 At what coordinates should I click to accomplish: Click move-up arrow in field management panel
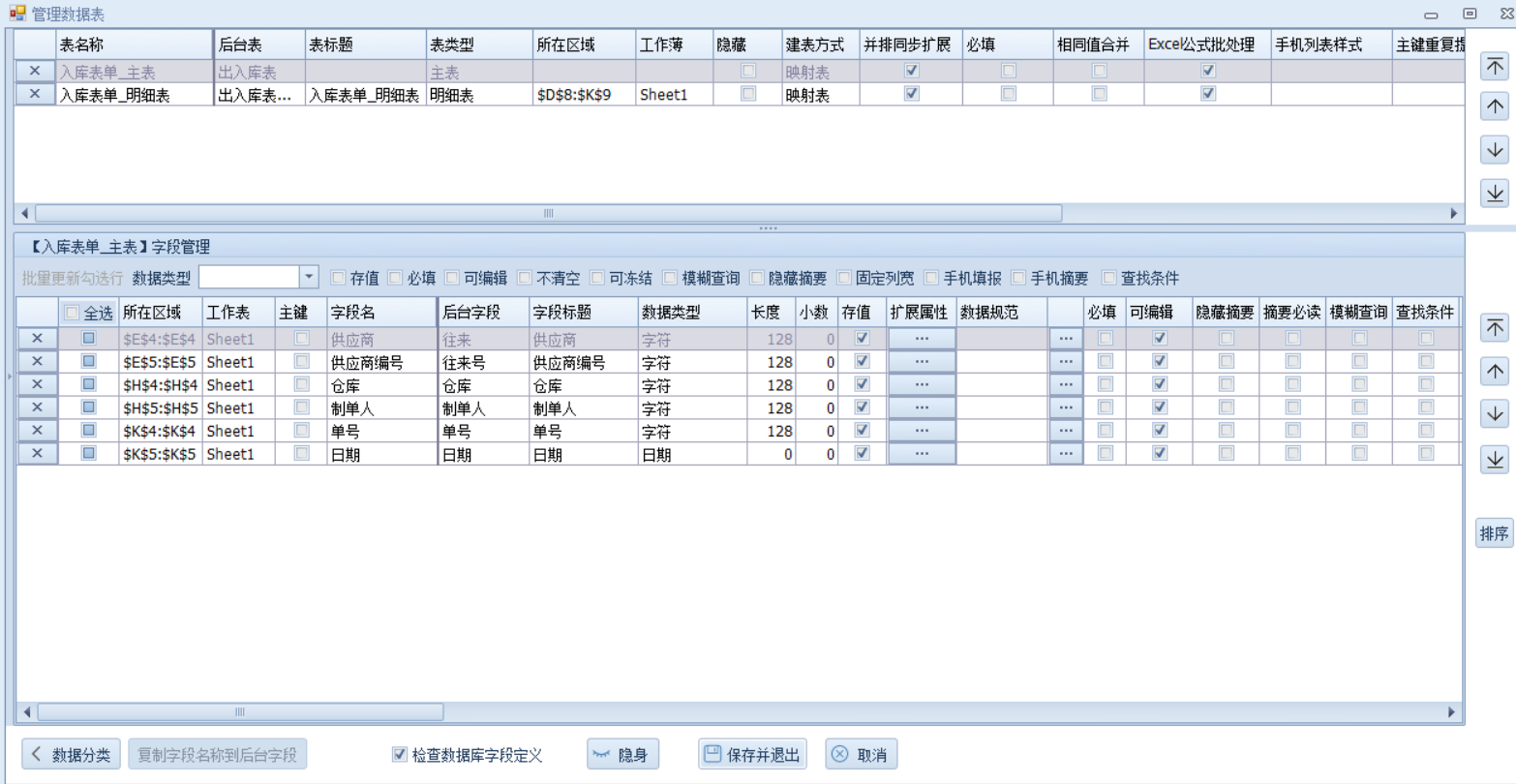tap(1495, 372)
